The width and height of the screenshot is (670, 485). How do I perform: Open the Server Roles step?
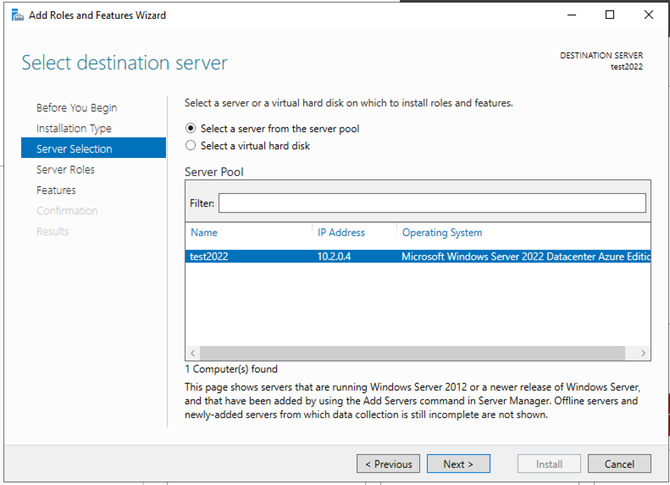pyautogui.click(x=65, y=169)
